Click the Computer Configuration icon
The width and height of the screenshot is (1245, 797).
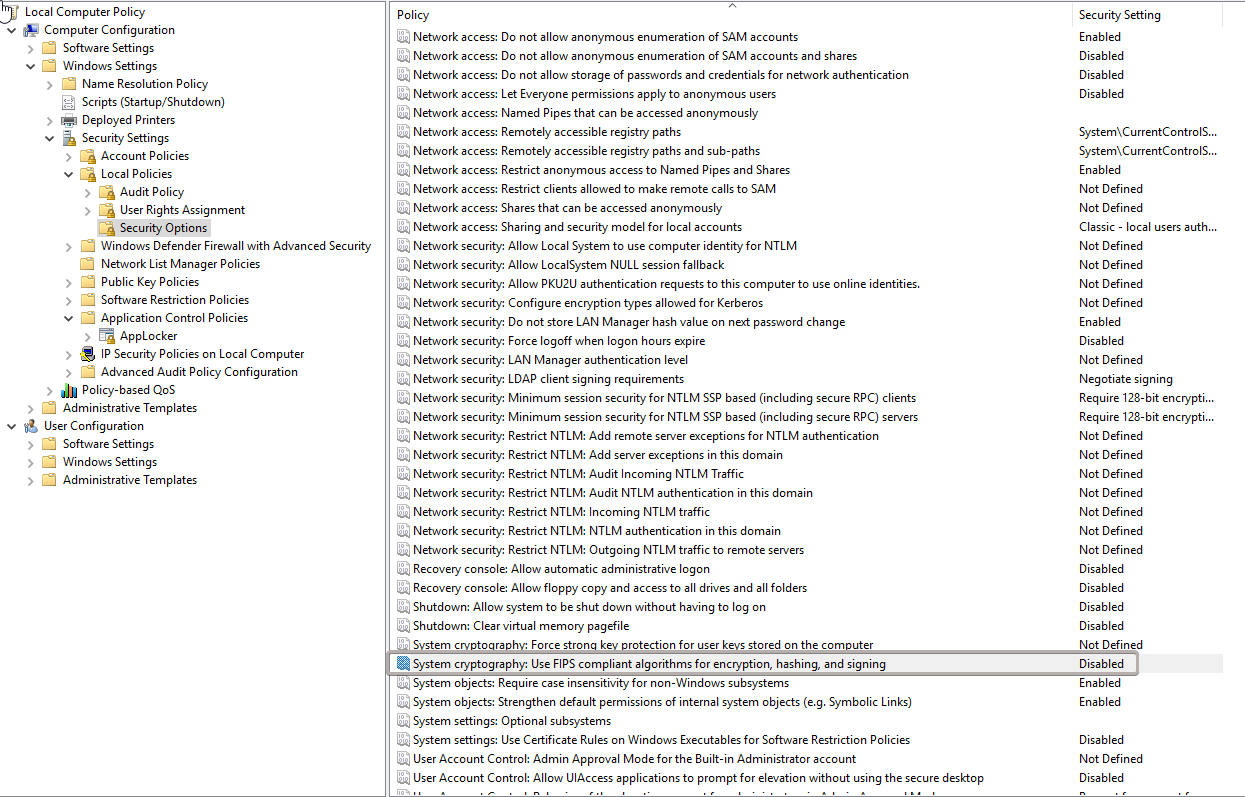coord(31,30)
